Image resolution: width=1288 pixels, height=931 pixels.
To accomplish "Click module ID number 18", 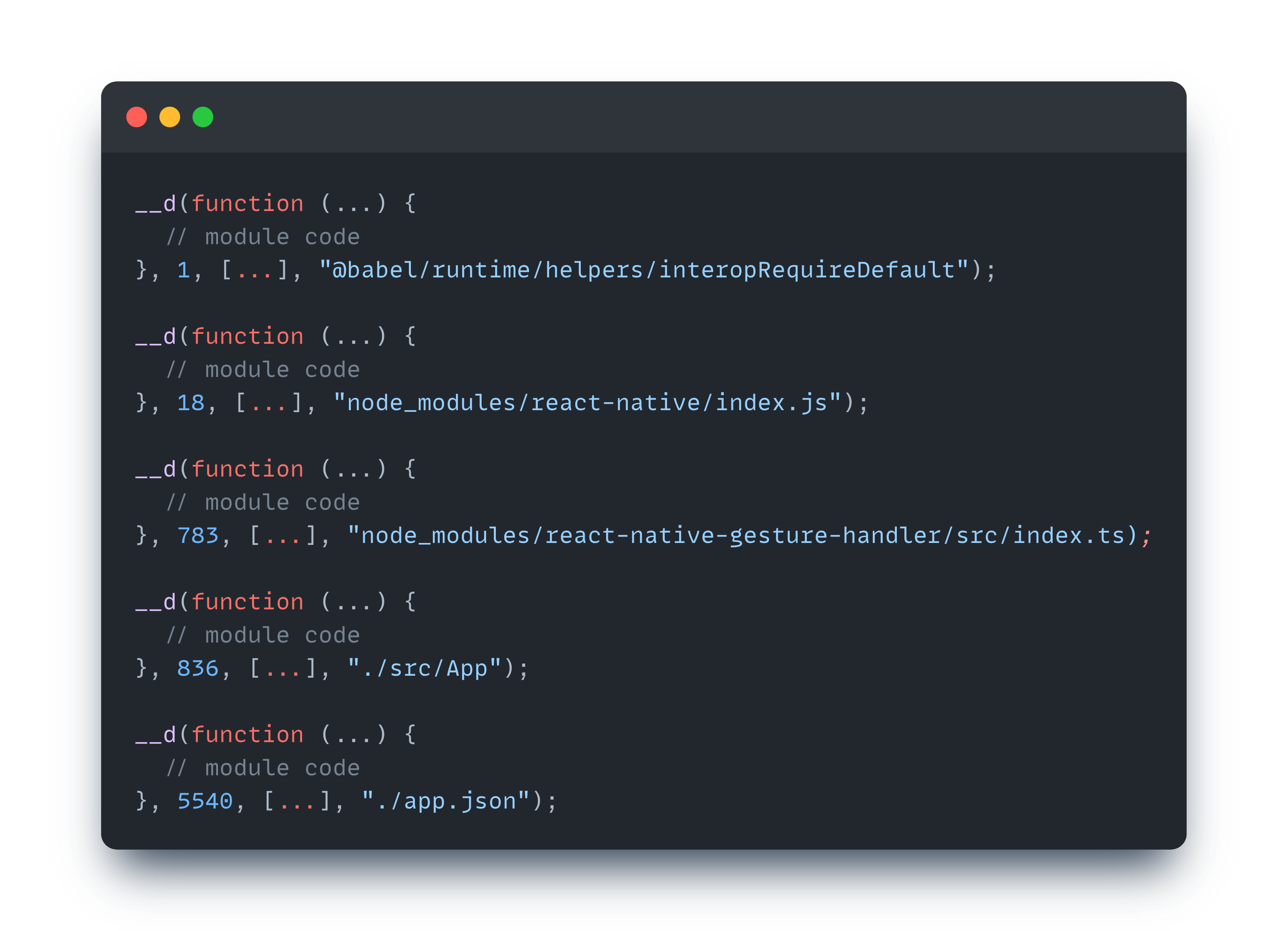I will 190,403.
